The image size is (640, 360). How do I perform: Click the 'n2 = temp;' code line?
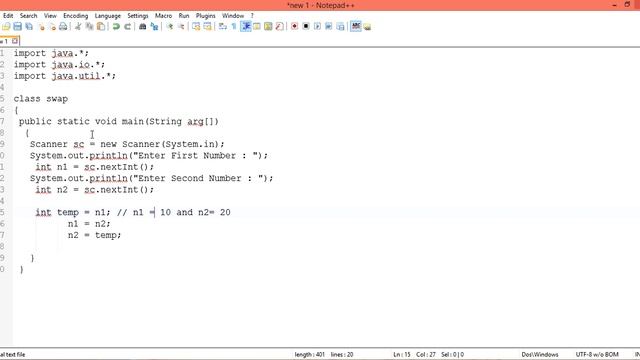94,235
